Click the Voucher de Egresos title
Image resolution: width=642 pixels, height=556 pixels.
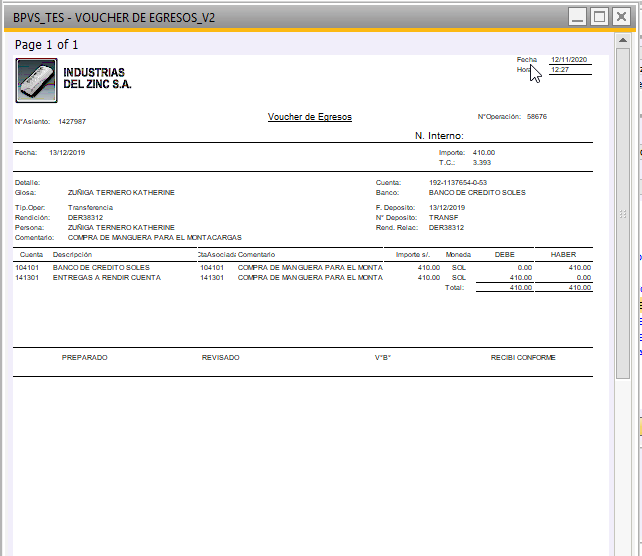[310, 117]
